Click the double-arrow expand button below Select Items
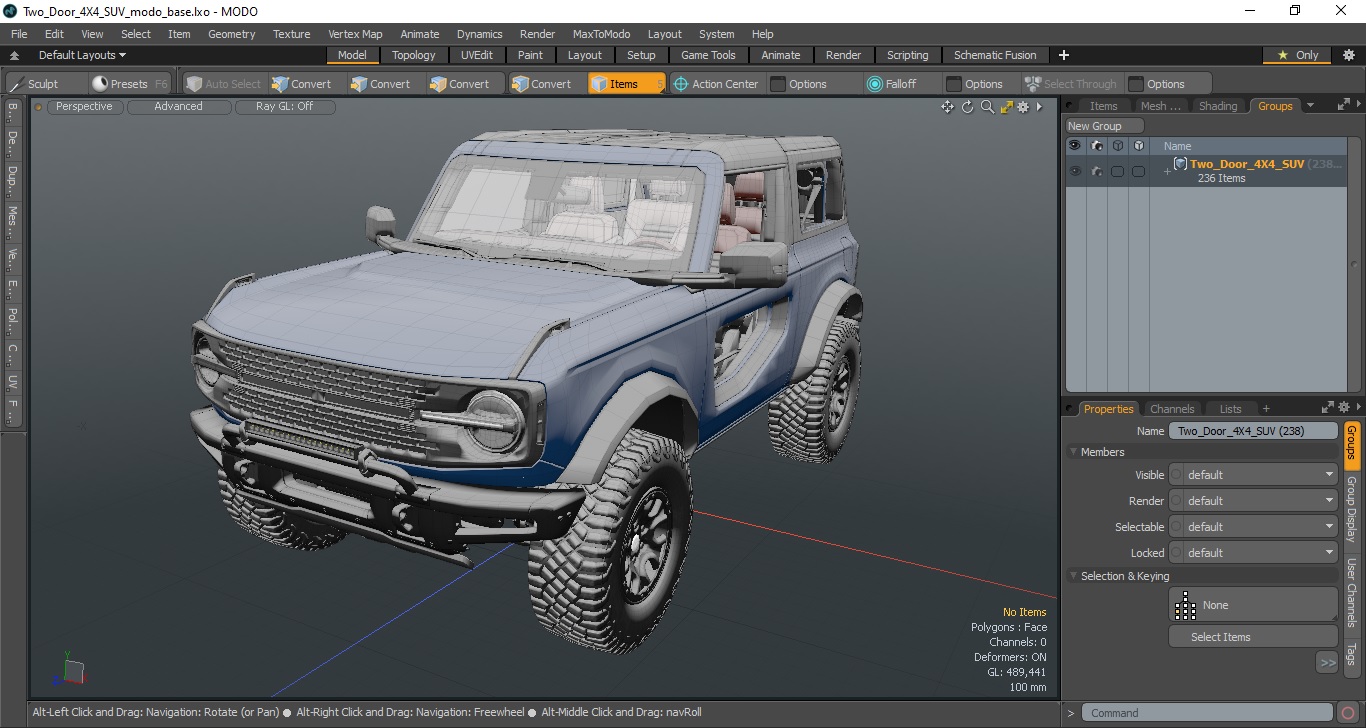1366x728 pixels. tap(1327, 662)
